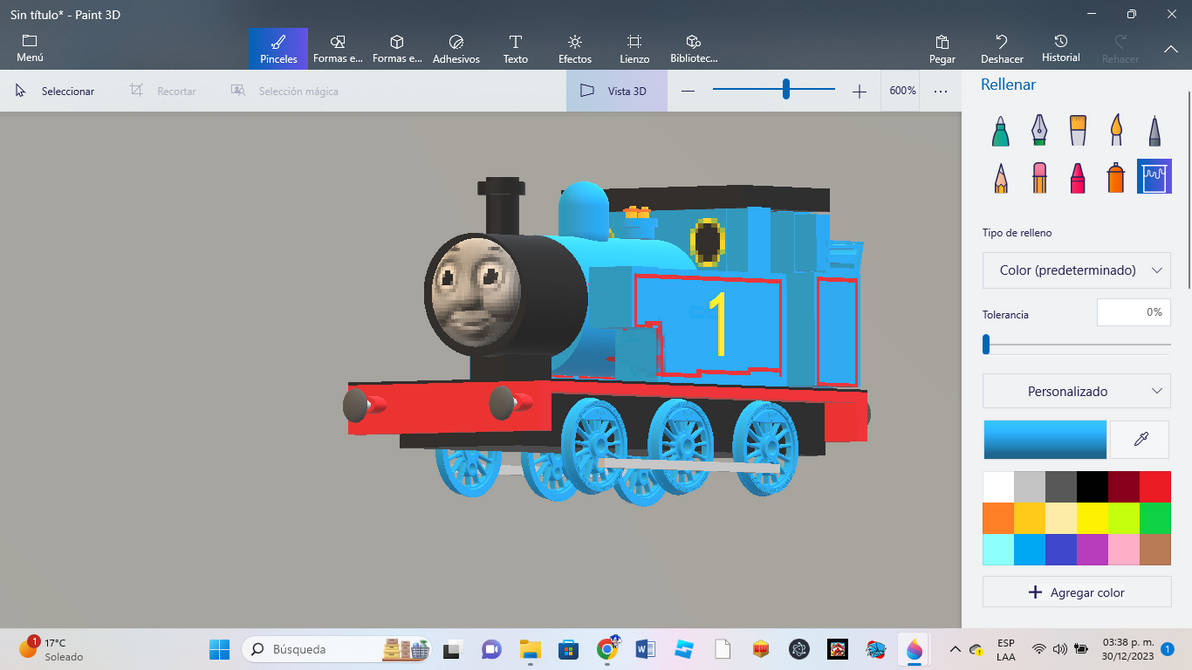
Task: Select the Pixel pen tool
Action: 1154,131
